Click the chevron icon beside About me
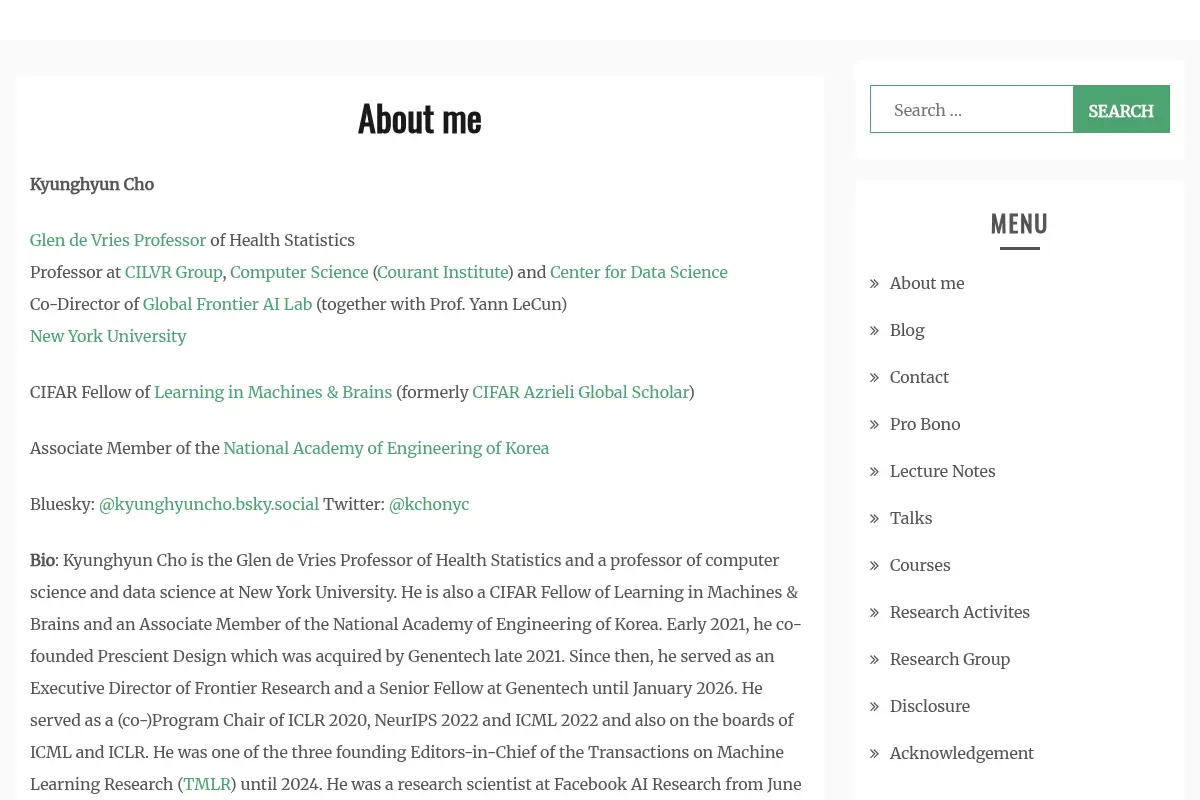The image size is (1200, 800). coord(875,284)
